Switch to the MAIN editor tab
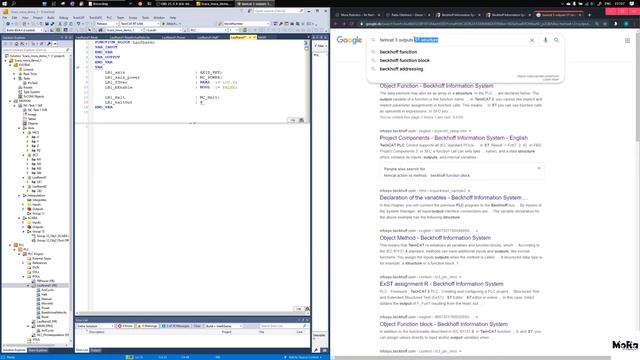This screenshot has width=640, height=360. tap(262, 38)
